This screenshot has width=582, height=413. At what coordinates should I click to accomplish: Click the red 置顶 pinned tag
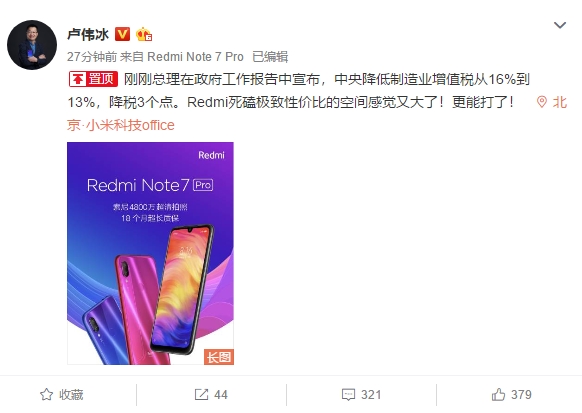(x=94, y=79)
